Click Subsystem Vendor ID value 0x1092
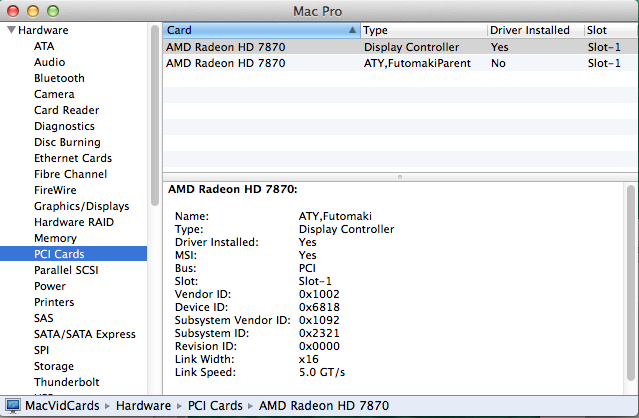The width and height of the screenshot is (639, 418). click(319, 320)
